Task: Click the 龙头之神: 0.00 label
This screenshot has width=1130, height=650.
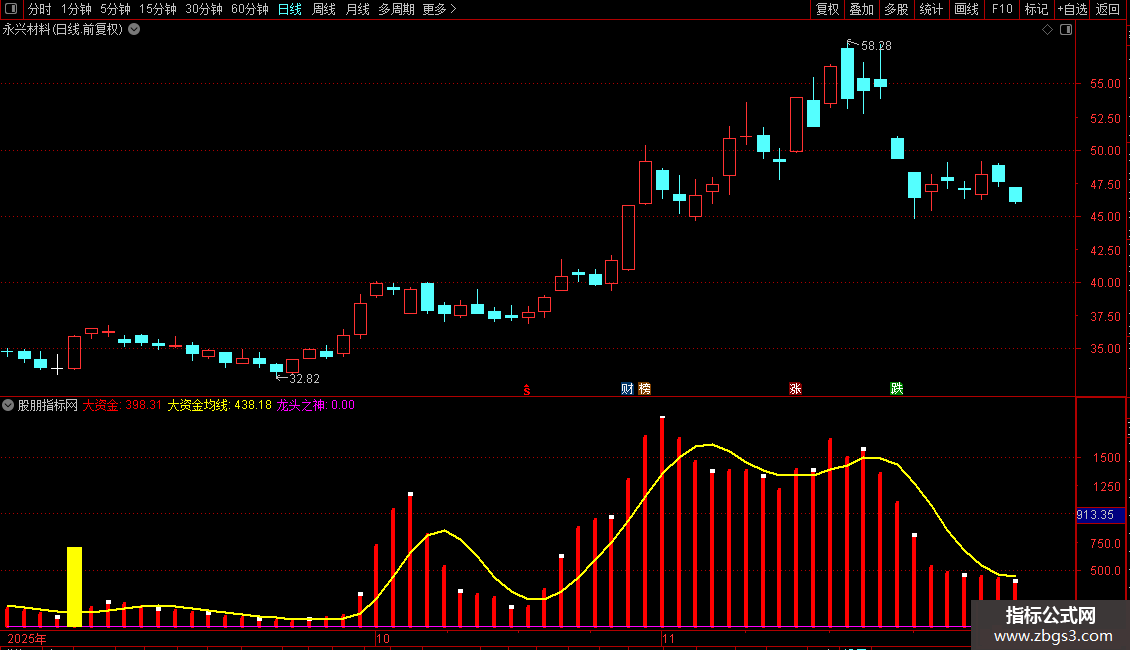Action: [x=316, y=405]
